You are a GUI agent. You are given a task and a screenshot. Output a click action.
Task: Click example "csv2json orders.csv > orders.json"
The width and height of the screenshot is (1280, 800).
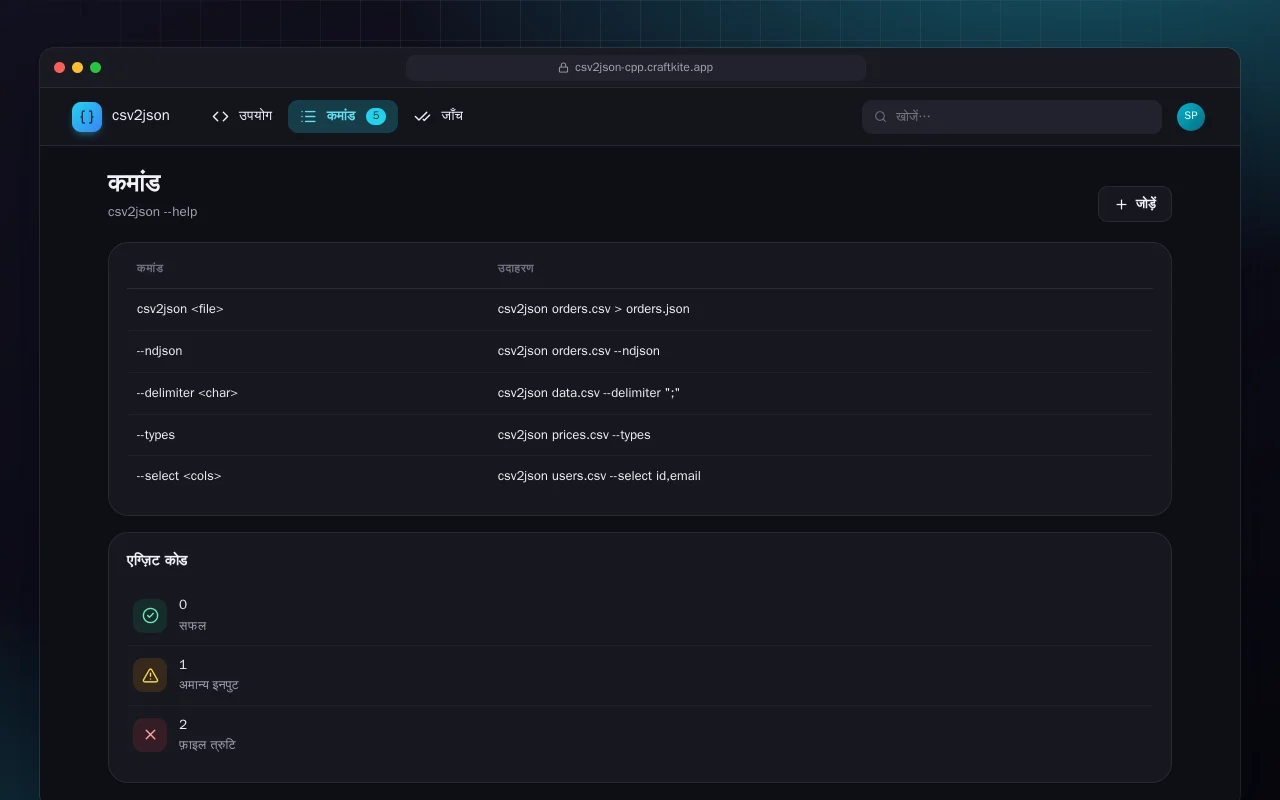(594, 309)
